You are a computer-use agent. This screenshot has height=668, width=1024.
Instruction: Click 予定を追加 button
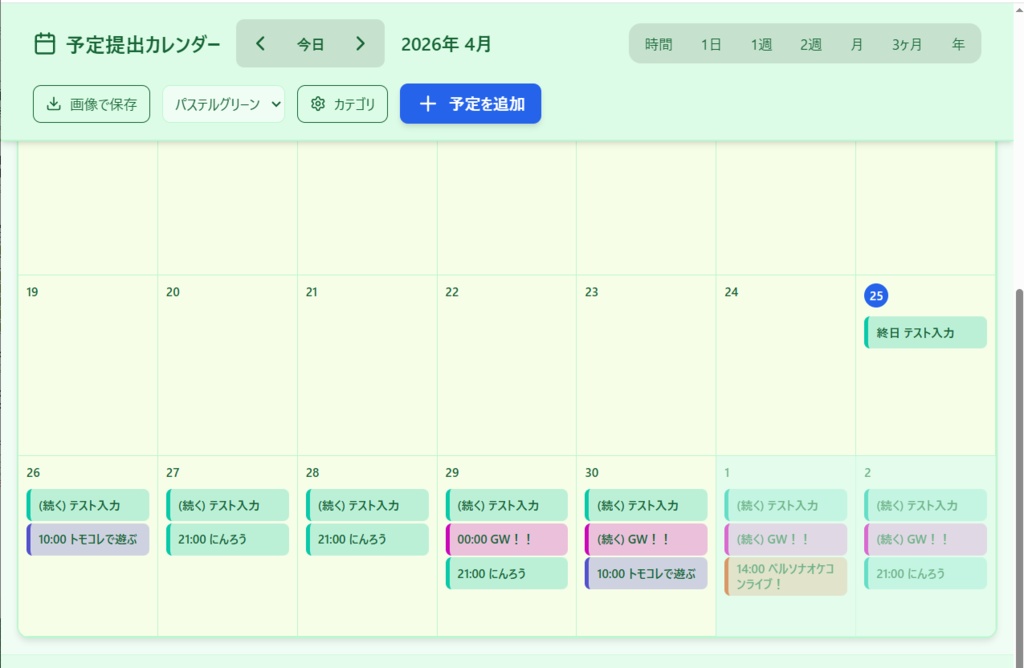470,104
